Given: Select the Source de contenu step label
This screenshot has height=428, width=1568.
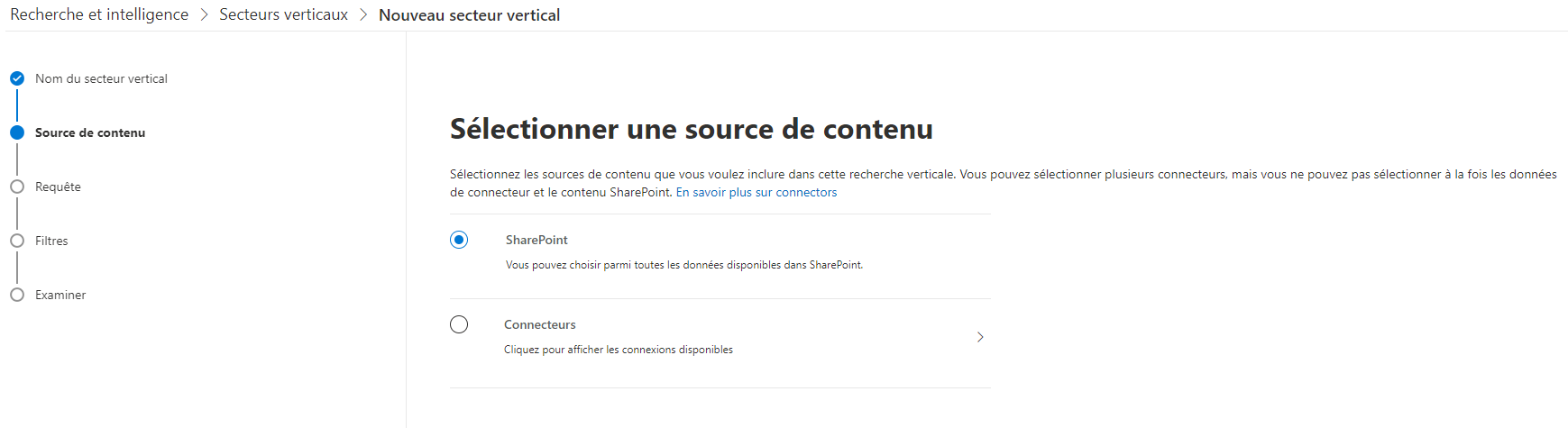Looking at the screenshot, I should [90, 132].
